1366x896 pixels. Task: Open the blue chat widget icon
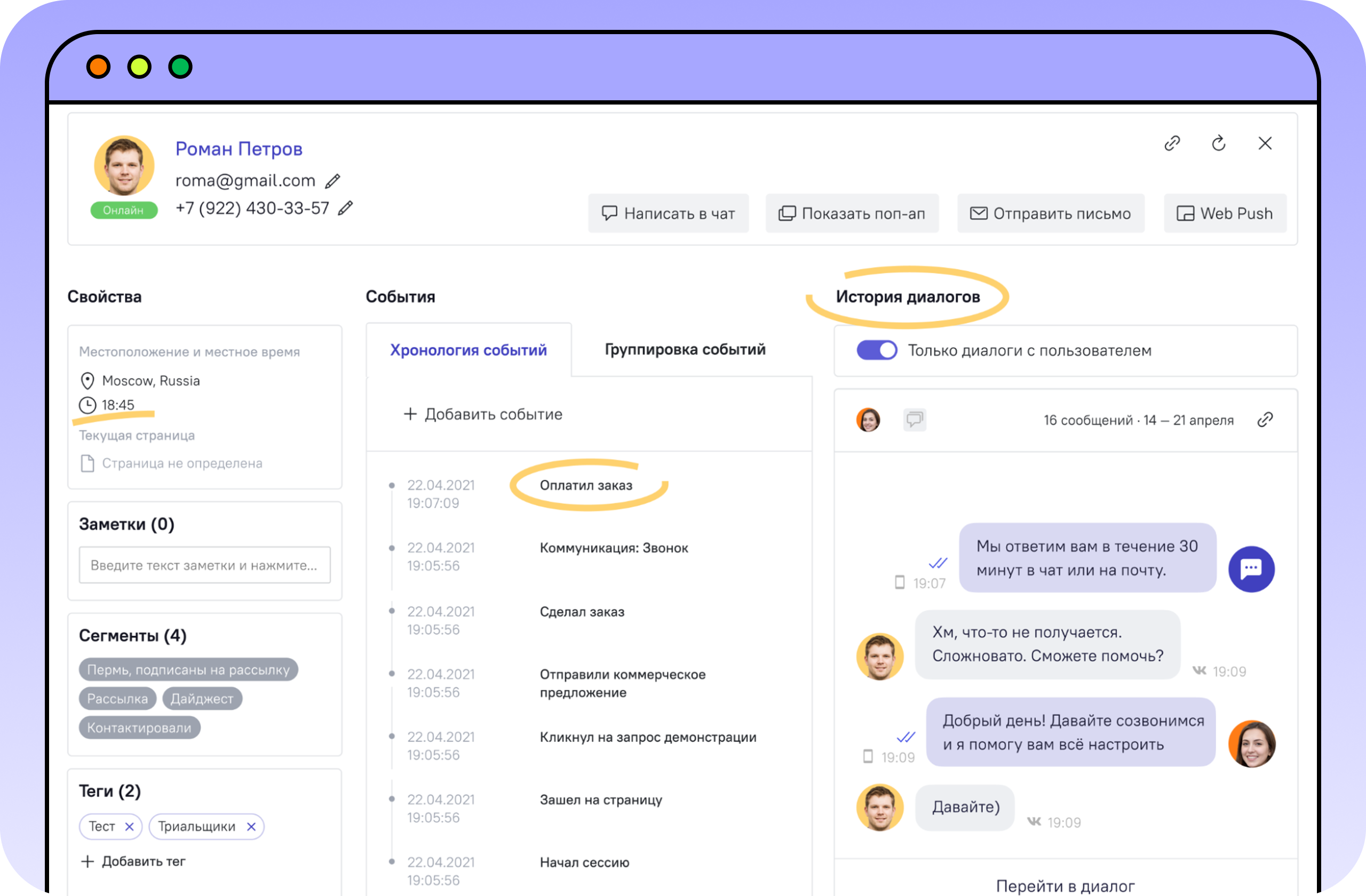(1251, 569)
